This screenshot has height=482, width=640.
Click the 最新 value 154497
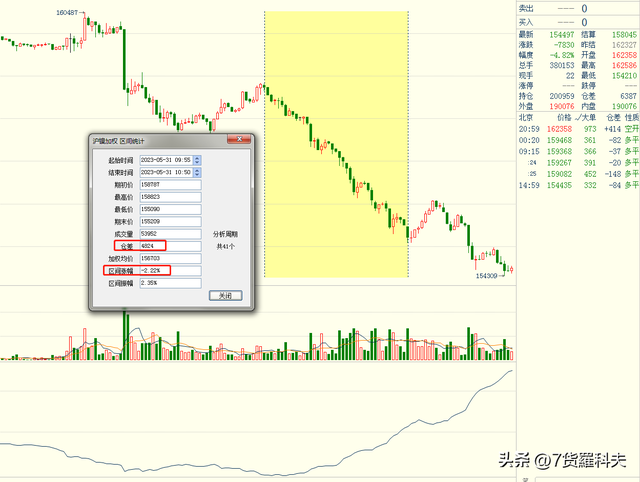tap(562, 35)
